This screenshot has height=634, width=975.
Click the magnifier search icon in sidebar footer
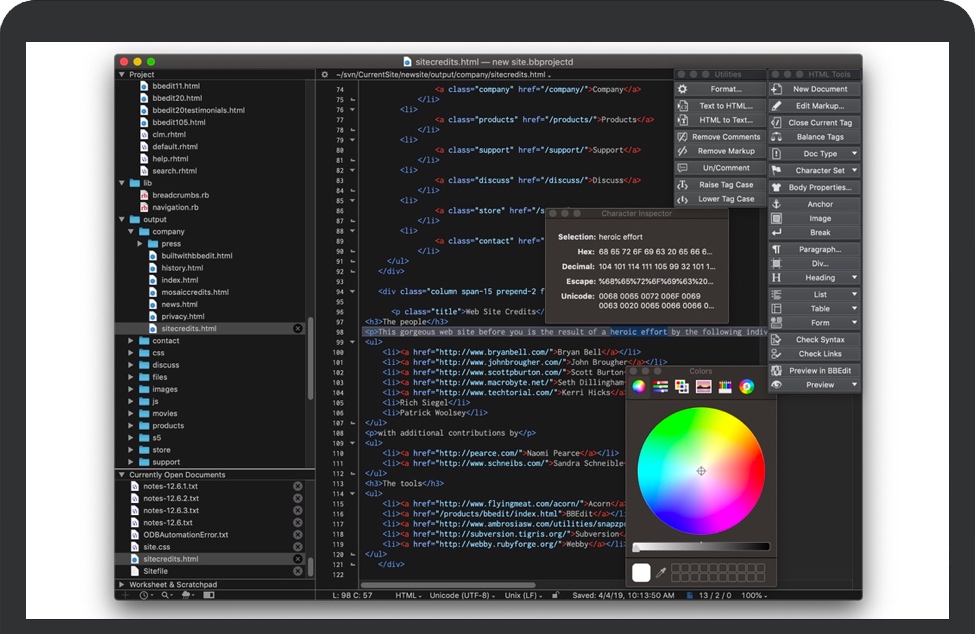[x=166, y=595]
